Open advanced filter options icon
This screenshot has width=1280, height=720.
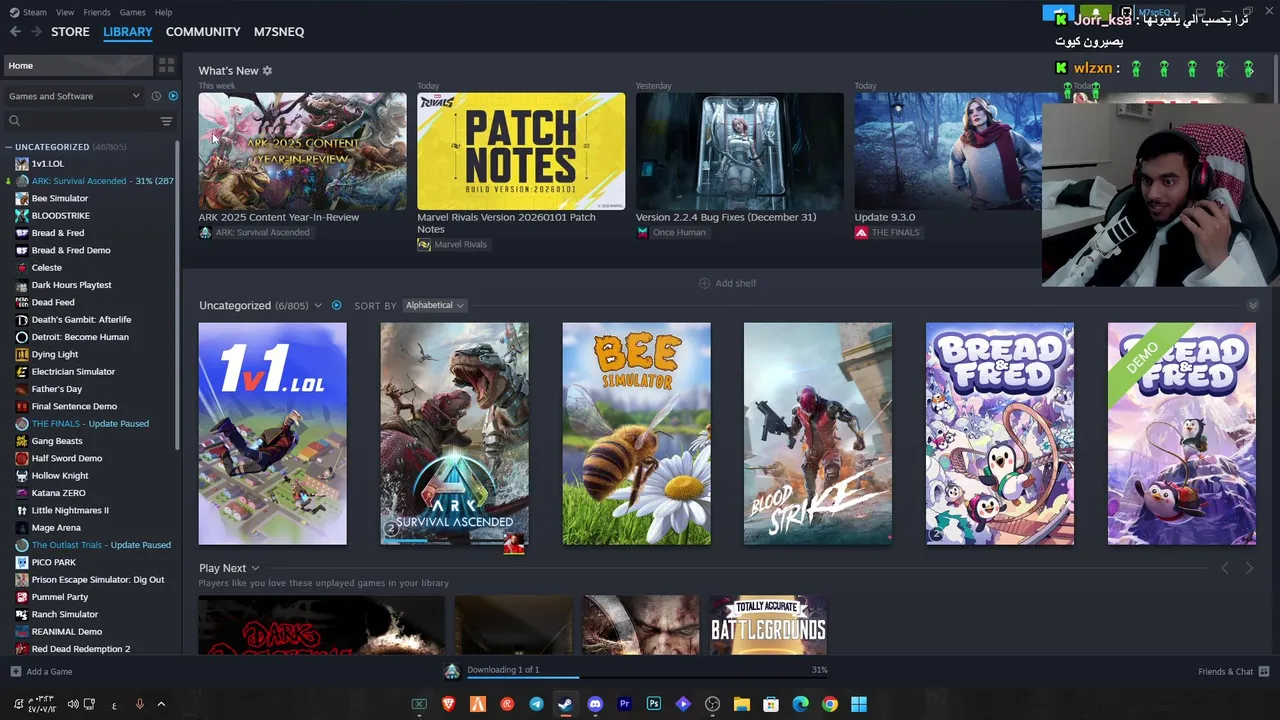click(167, 121)
